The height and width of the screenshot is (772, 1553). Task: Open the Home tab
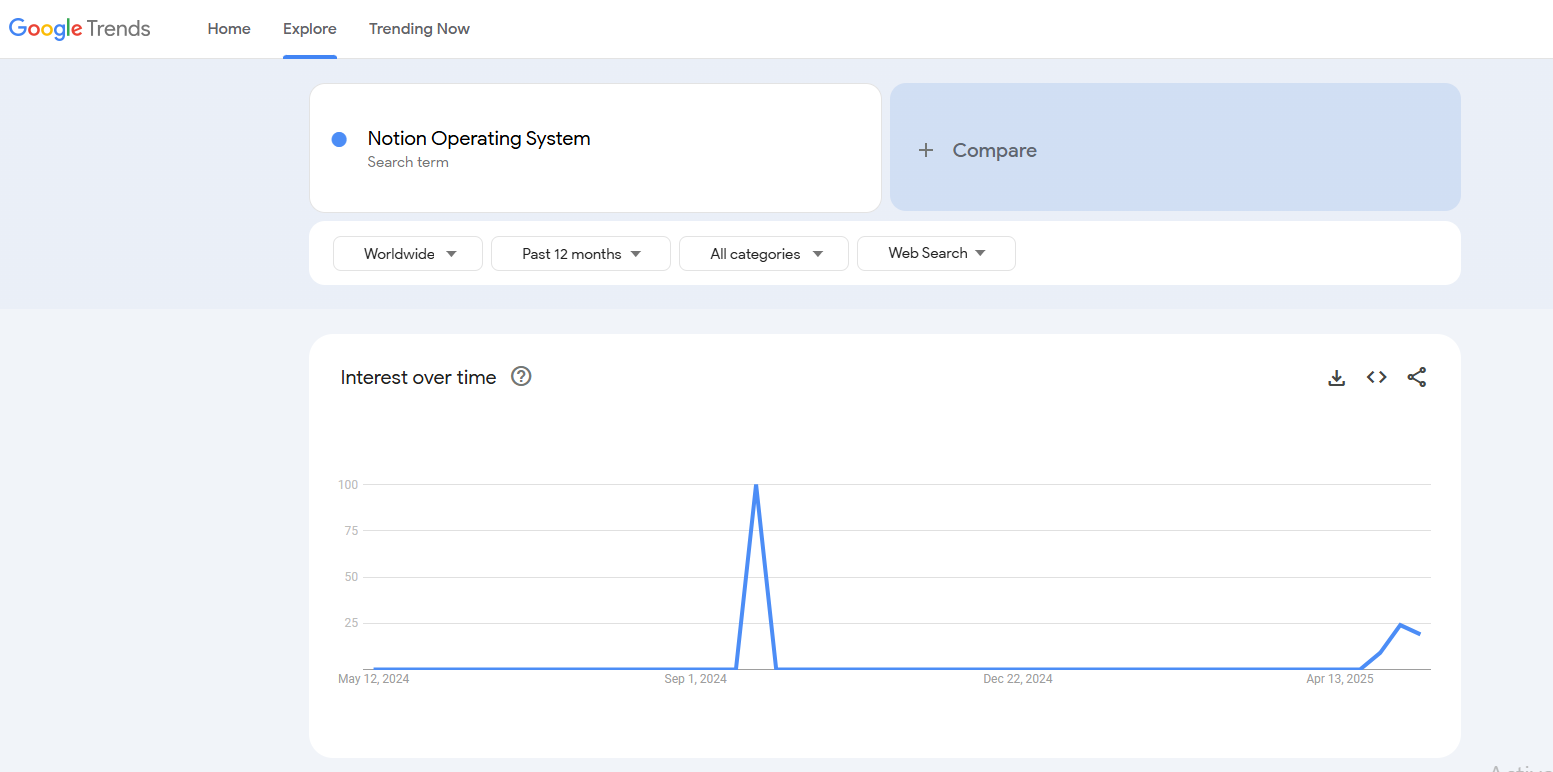[229, 29]
